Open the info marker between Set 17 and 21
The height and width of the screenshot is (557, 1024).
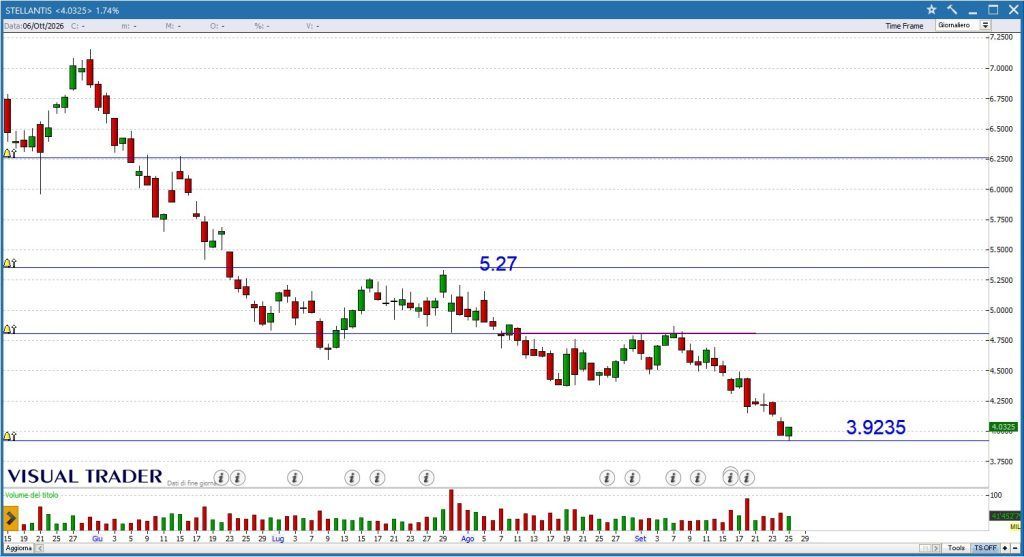pos(746,478)
